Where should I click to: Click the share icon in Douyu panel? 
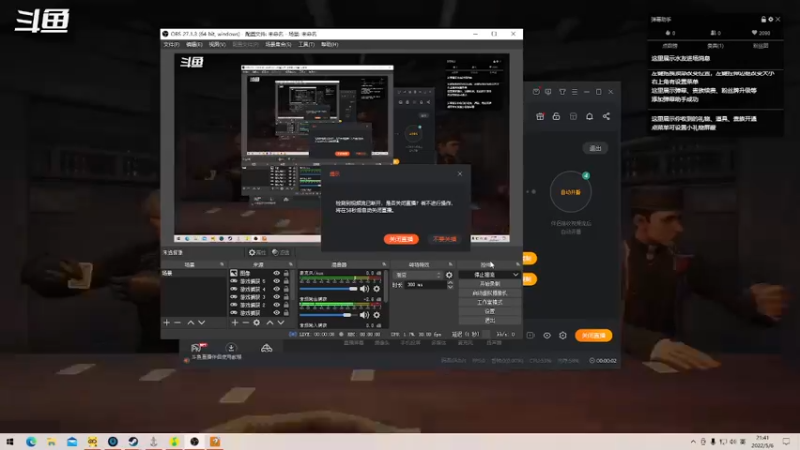tap(606, 116)
